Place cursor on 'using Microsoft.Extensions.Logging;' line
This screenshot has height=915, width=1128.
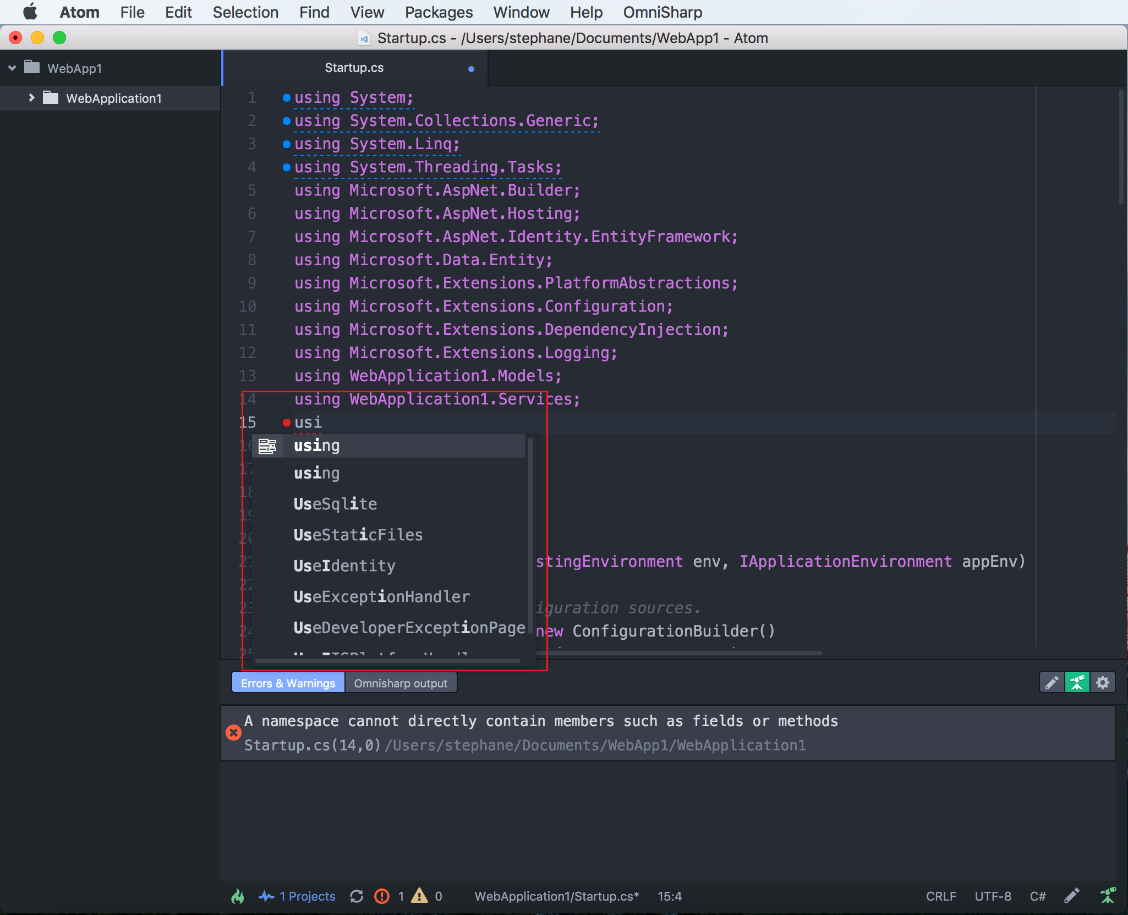tap(455, 353)
